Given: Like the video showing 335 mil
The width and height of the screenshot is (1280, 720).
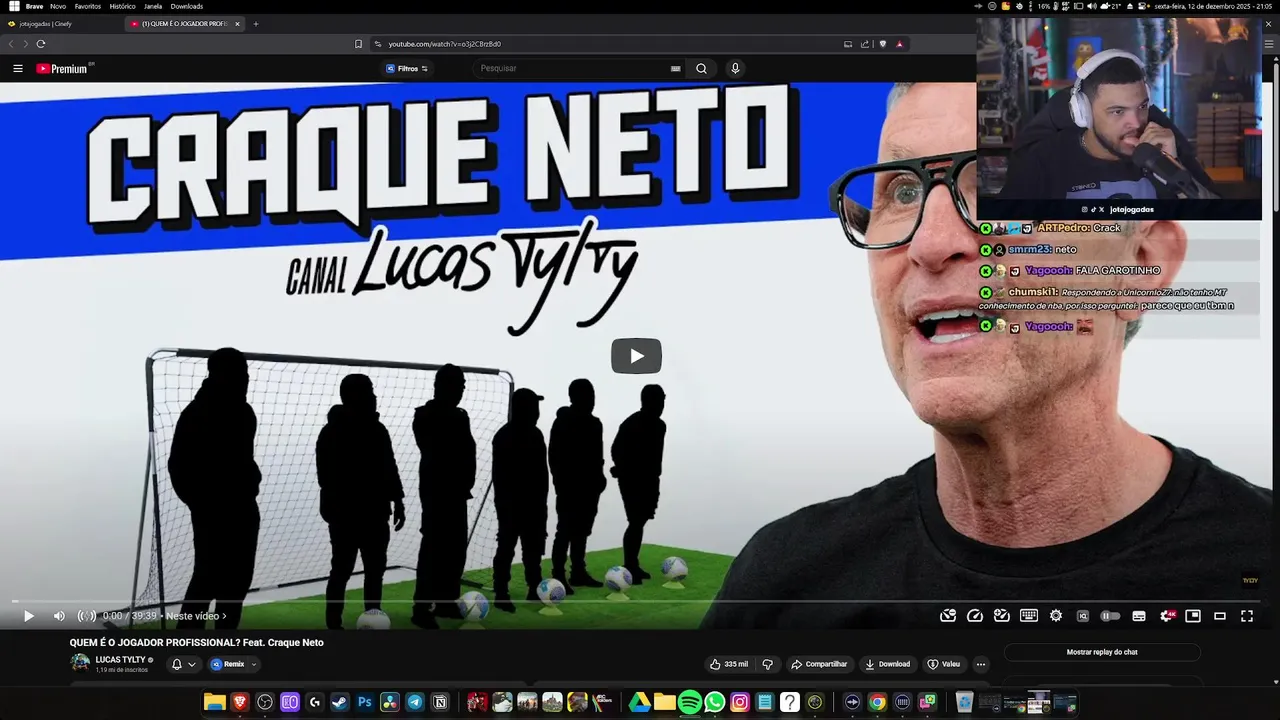Looking at the screenshot, I should point(729,664).
